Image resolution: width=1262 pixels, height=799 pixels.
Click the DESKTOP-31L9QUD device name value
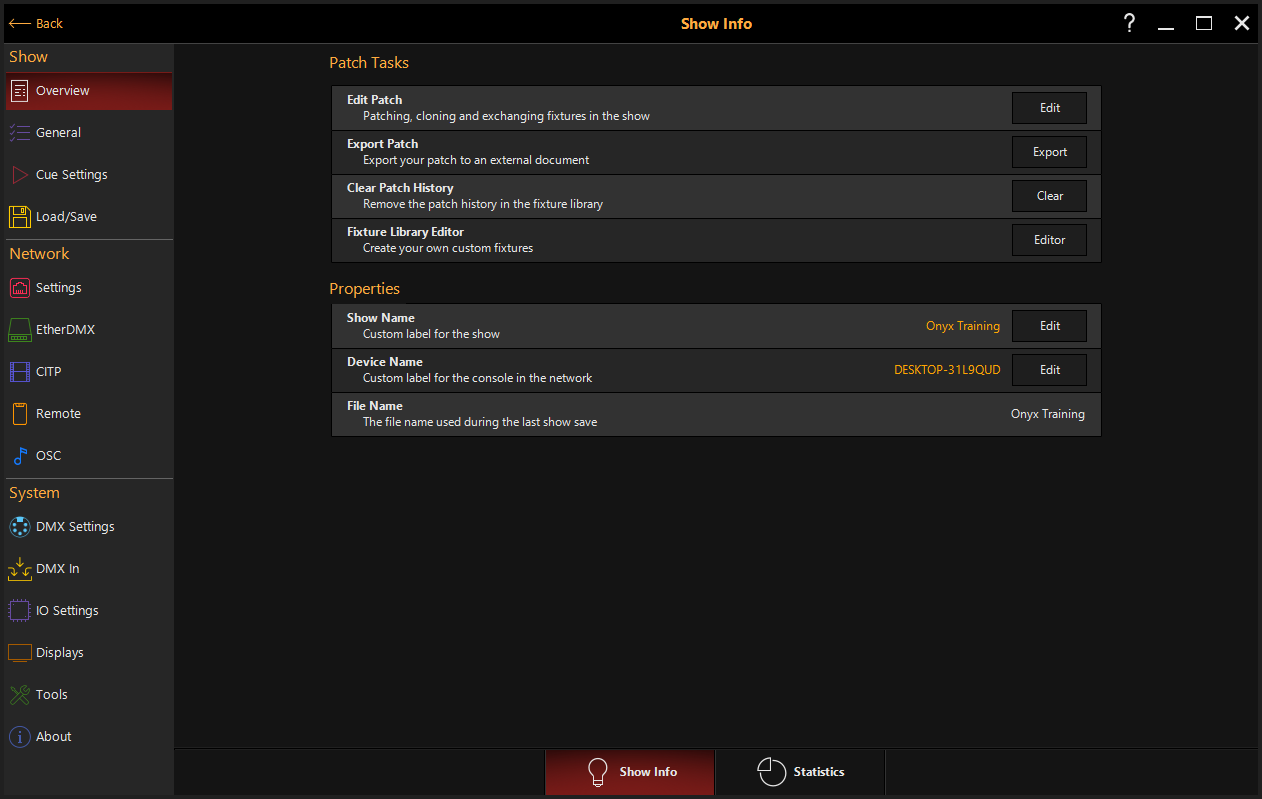pos(947,370)
